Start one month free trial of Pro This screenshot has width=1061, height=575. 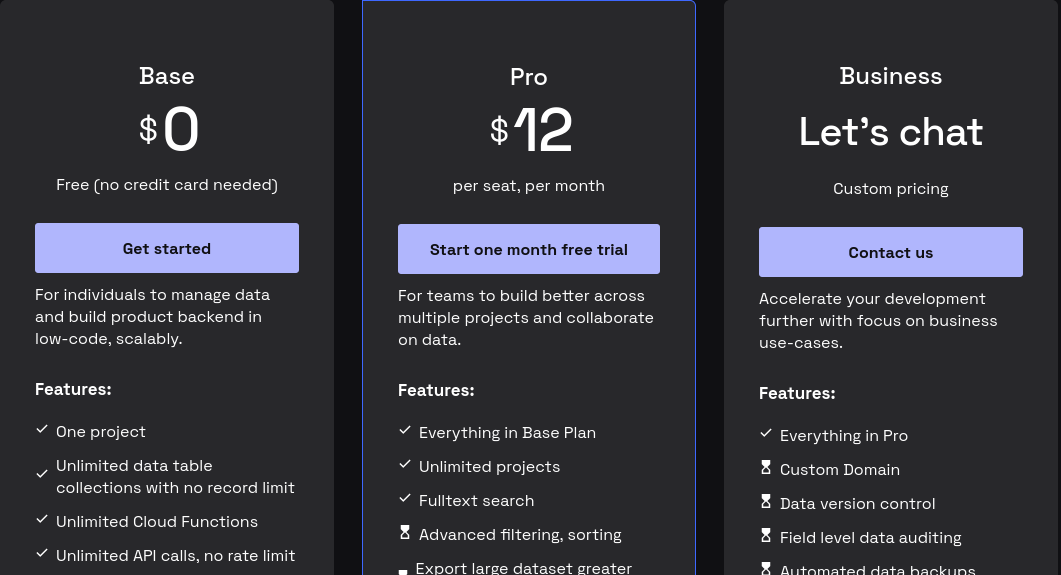528,249
